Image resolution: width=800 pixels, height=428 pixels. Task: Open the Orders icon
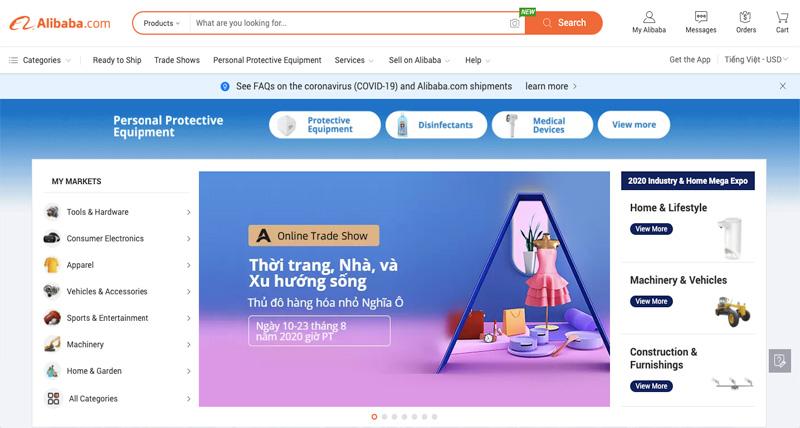pos(745,22)
